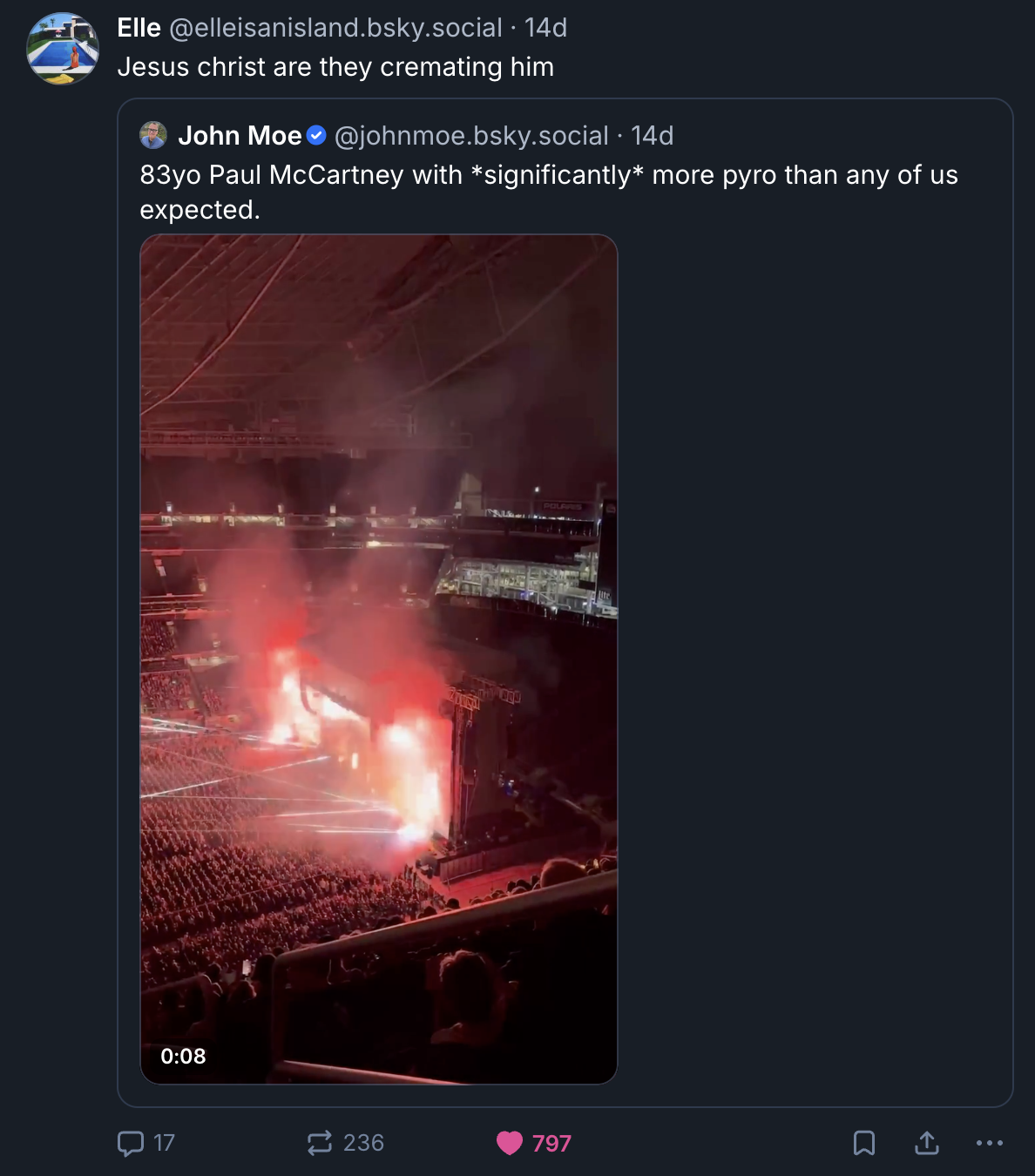The image size is (1035, 1176).
Task: Click the @elleisanisland.bsky.social handle
Action: (335, 28)
